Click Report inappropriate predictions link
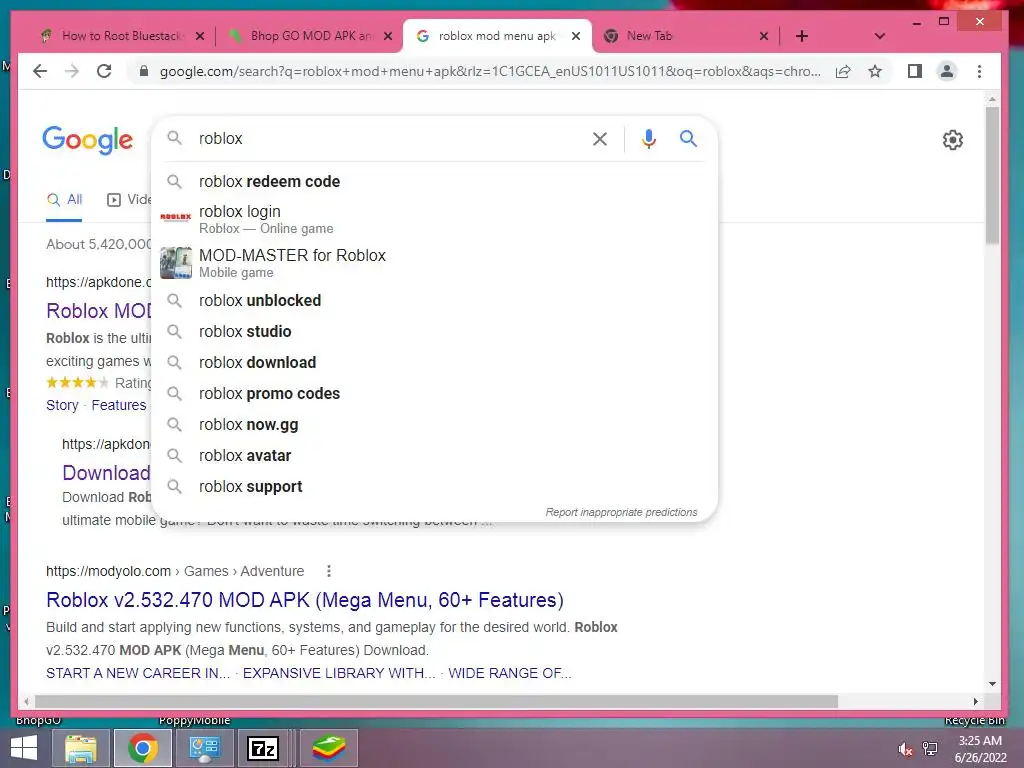This screenshot has width=1024, height=768. tap(621, 512)
